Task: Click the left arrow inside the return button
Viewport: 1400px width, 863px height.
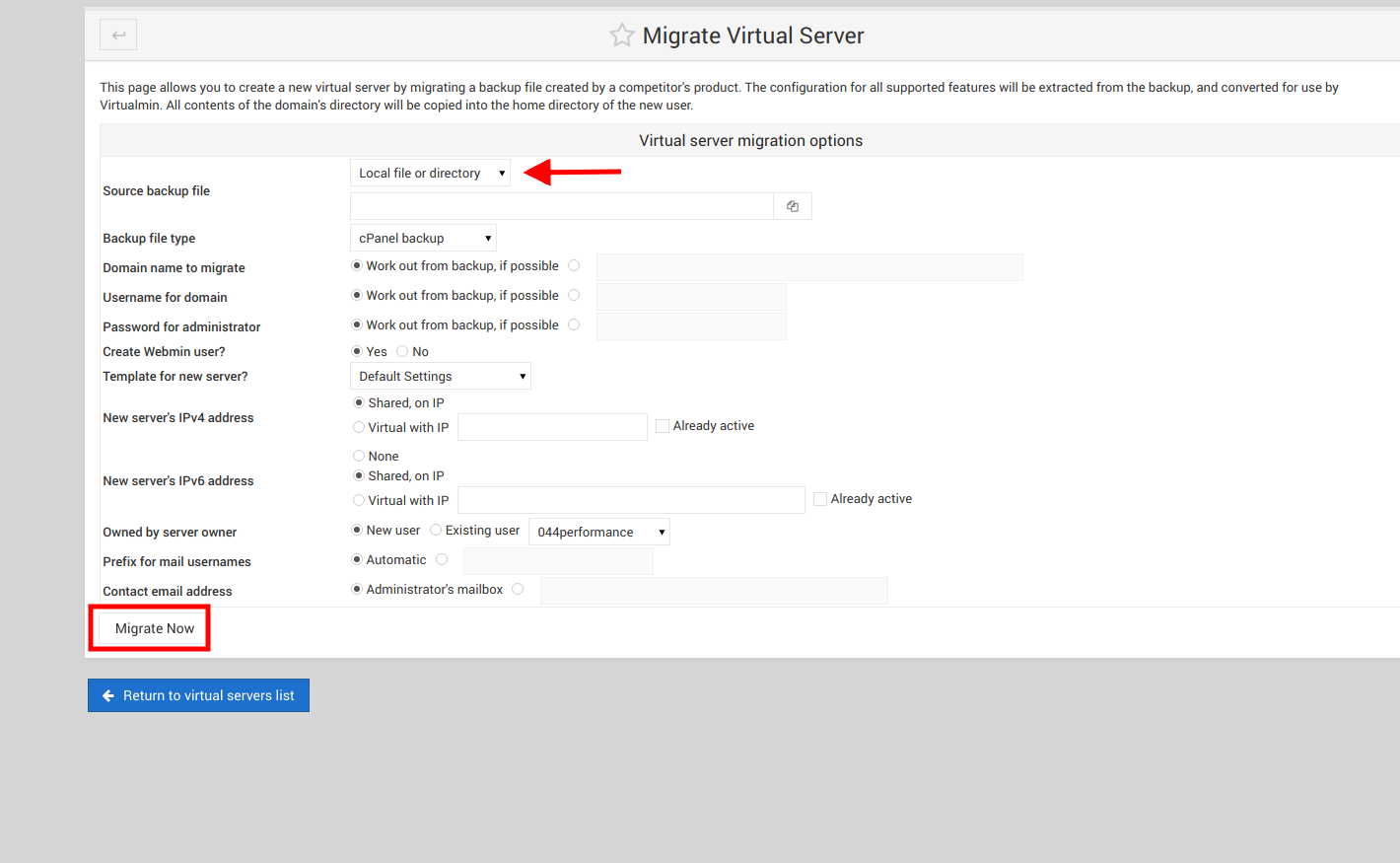Action: tap(108, 695)
